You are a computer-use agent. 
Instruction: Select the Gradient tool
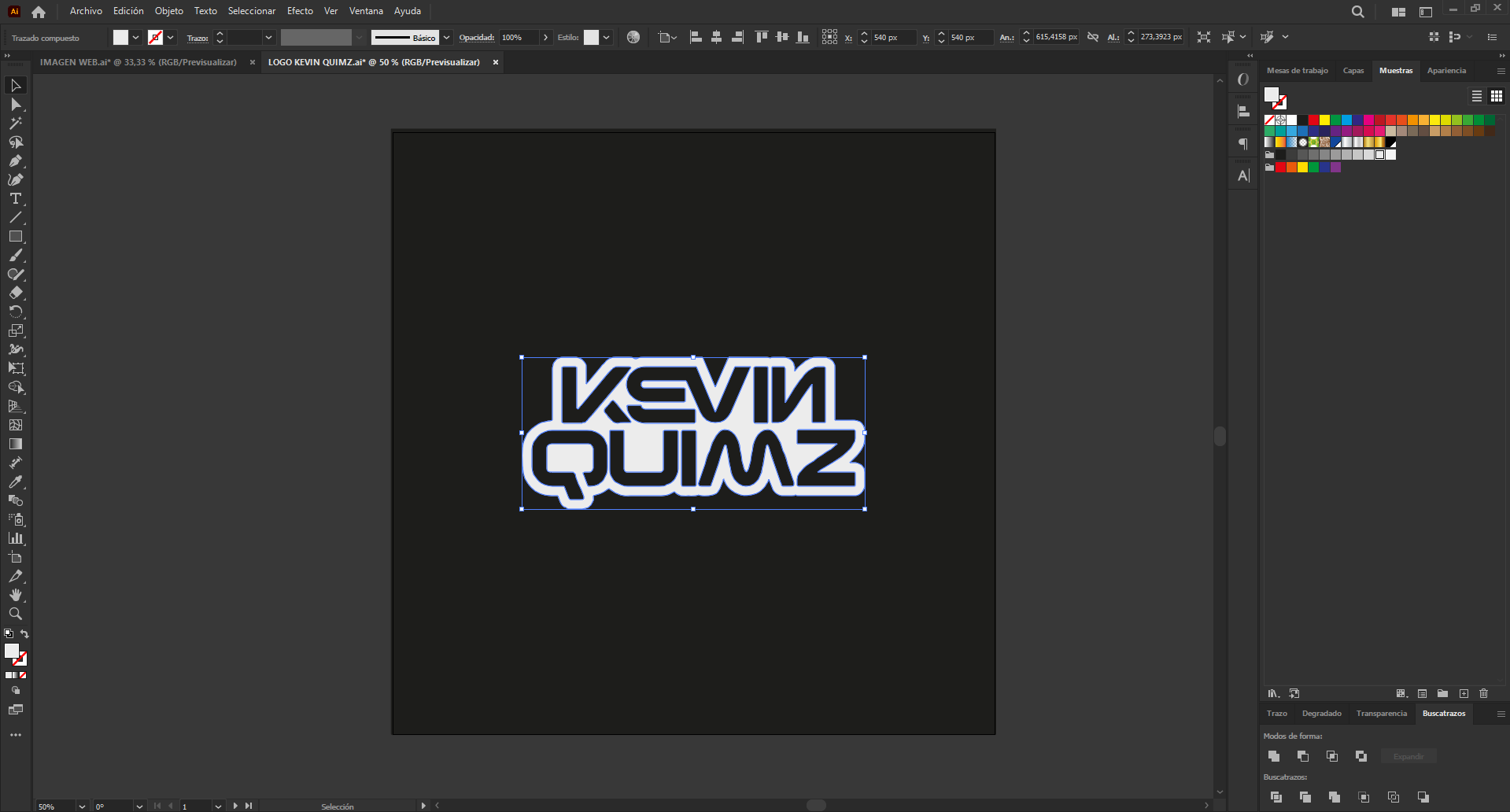click(x=15, y=445)
